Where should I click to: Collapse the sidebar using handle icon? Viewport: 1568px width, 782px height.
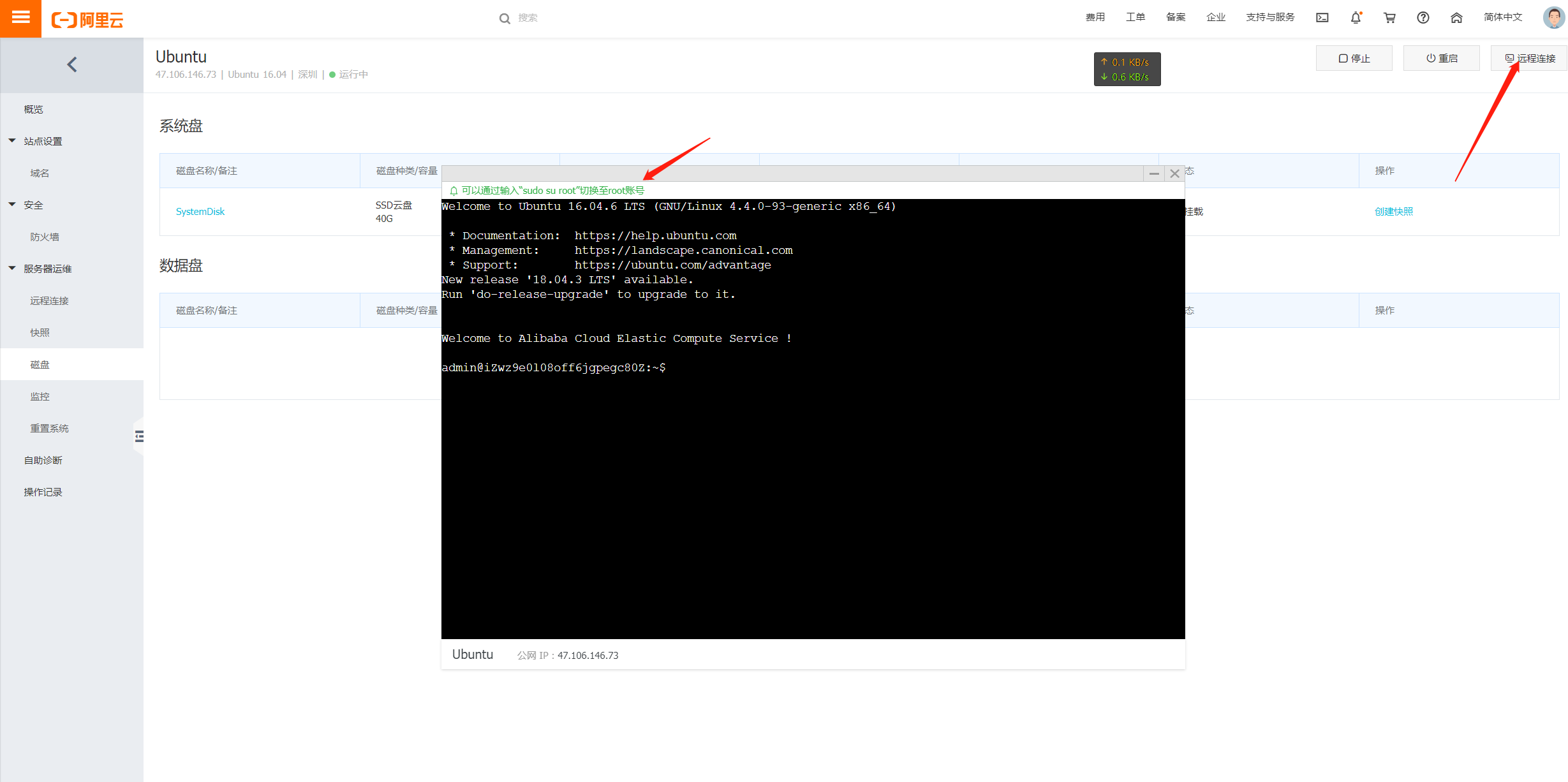coord(139,436)
